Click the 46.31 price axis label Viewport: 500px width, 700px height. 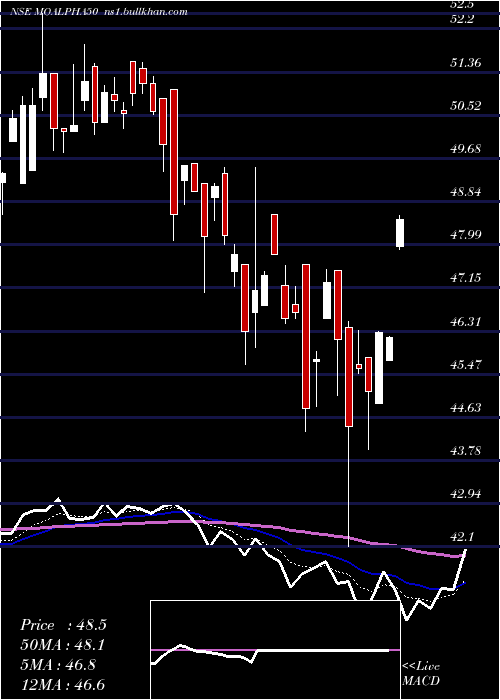pos(466,321)
